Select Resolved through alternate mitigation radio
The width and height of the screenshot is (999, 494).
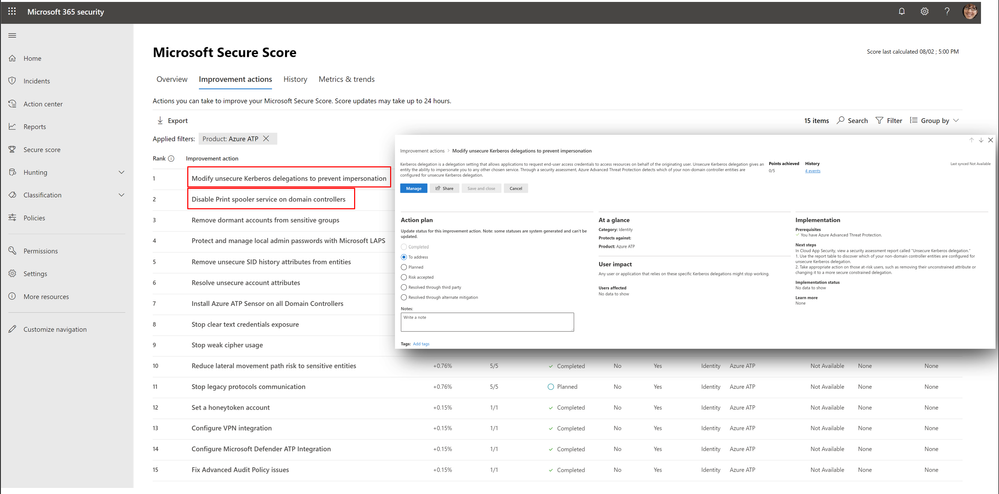pyautogui.click(x=404, y=297)
